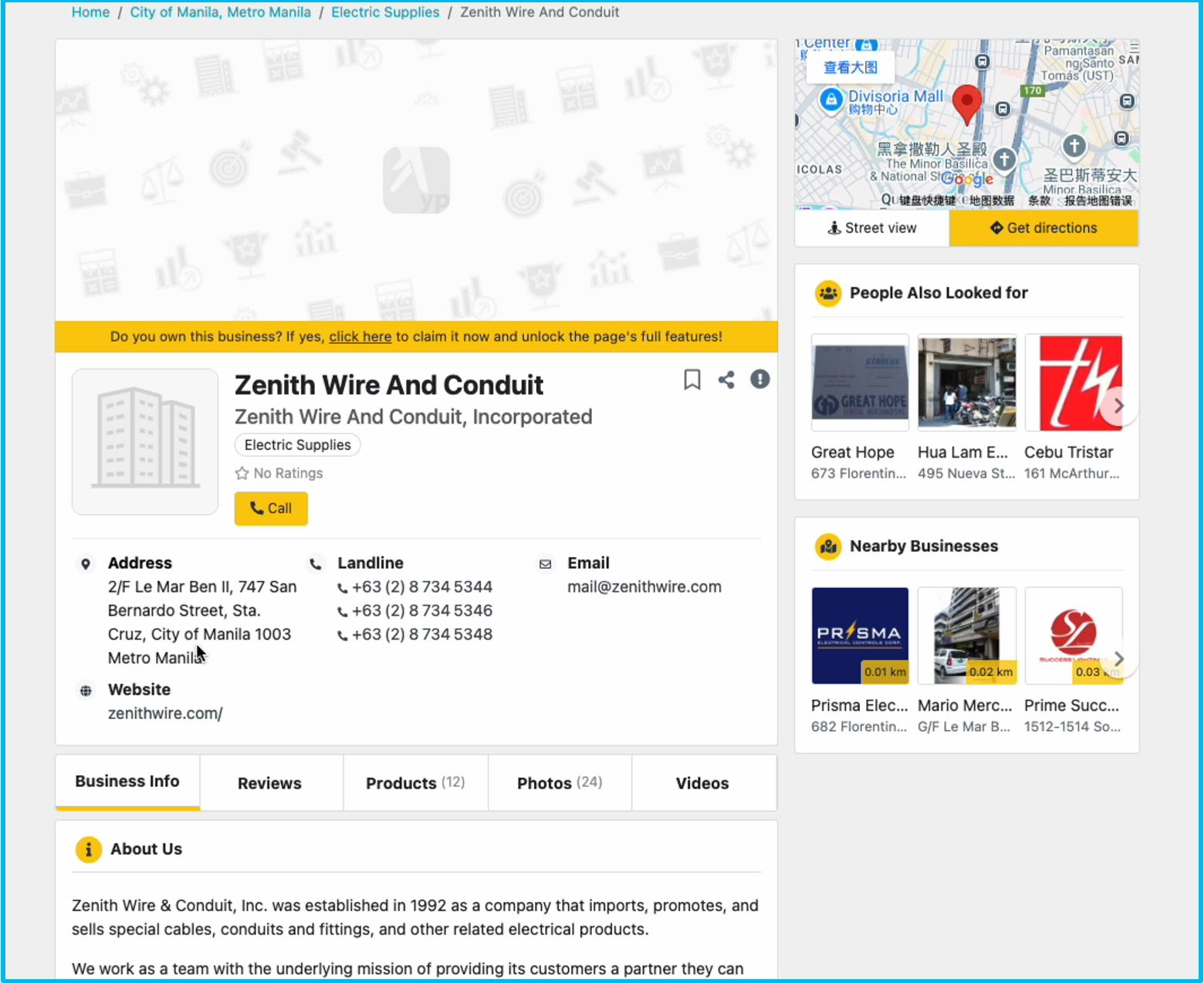Click the share icon beside the title

pyautogui.click(x=726, y=380)
